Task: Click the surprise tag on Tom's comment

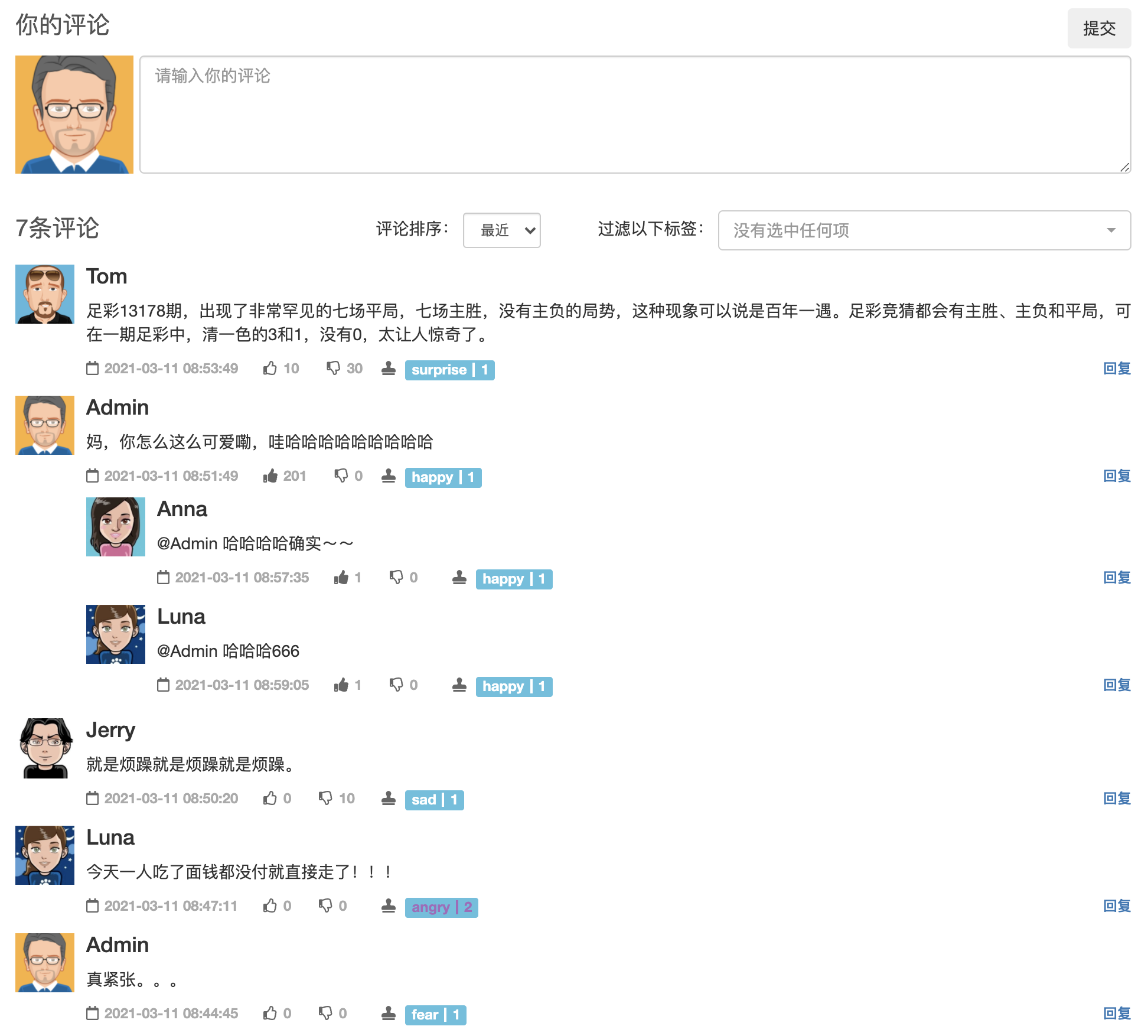Action: (x=449, y=370)
